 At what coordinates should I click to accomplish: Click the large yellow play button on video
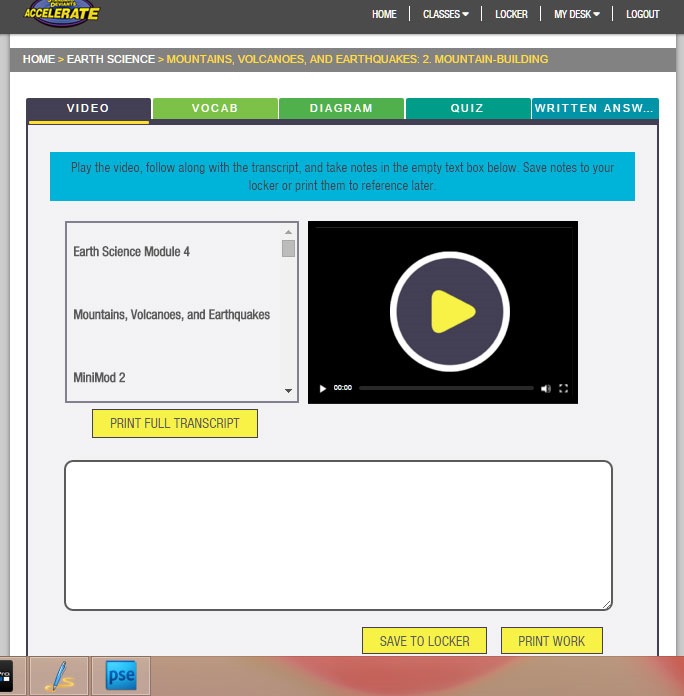tap(443, 312)
